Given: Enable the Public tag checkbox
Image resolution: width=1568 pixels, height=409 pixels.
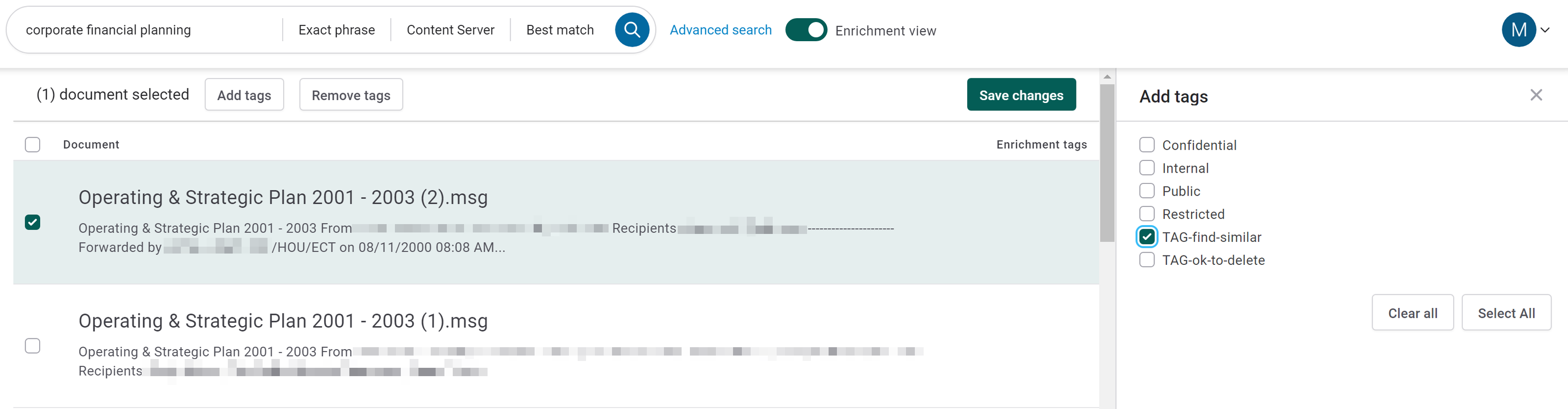Looking at the screenshot, I should [1147, 191].
